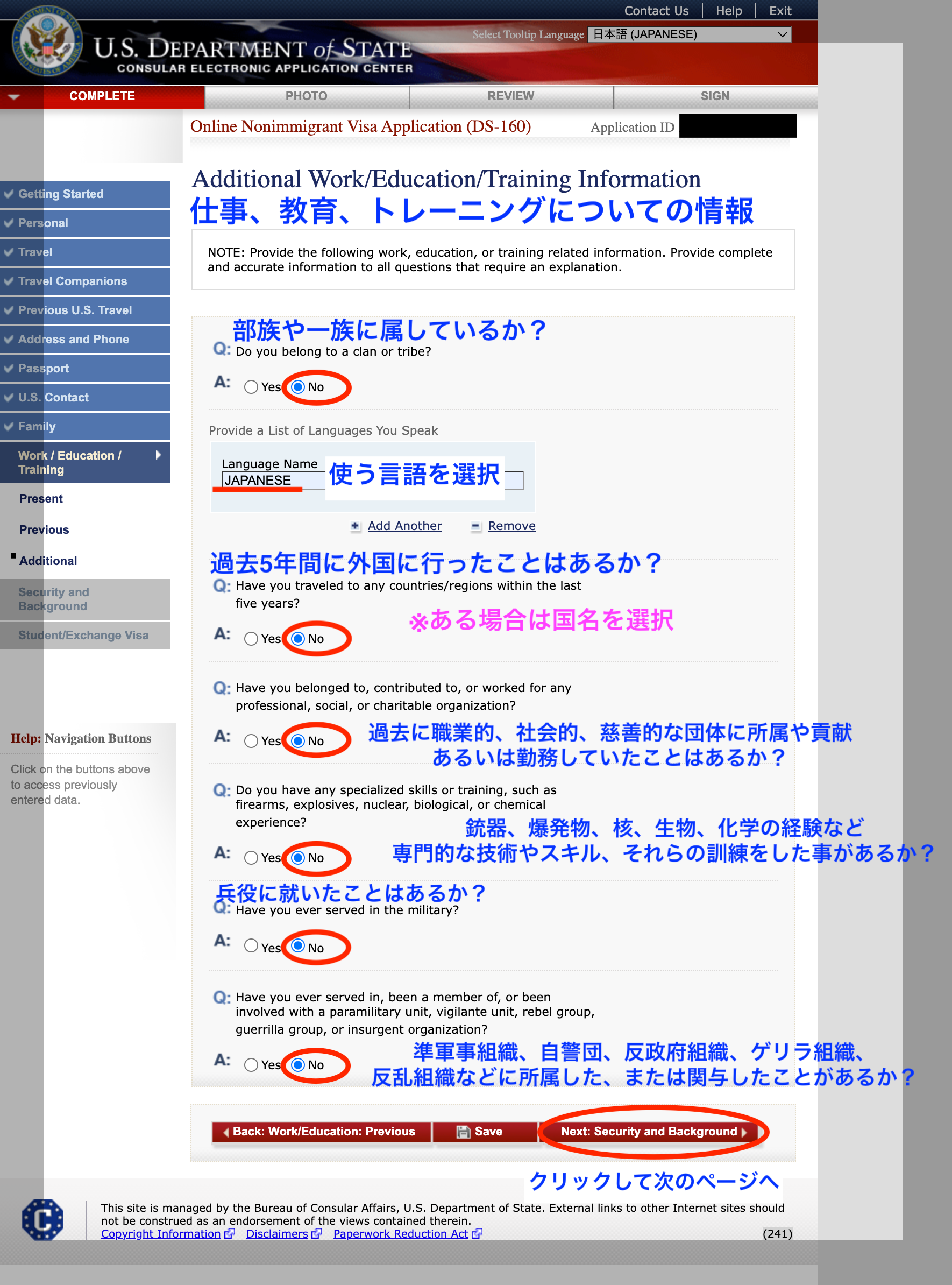The width and height of the screenshot is (952, 1285).
Task: Select Yes for clan or tribe question
Action: pos(251,387)
